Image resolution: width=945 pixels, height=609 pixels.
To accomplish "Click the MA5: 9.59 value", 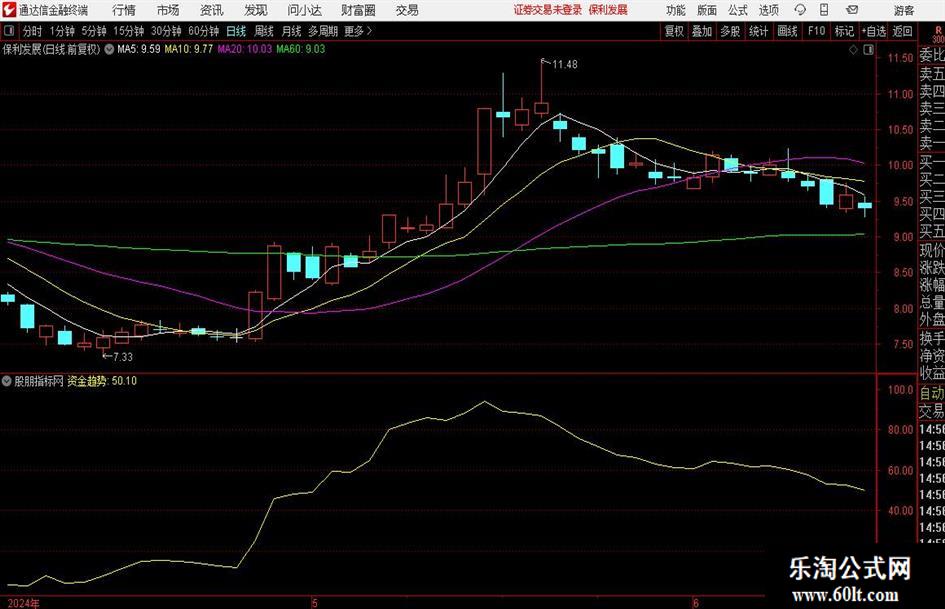I will (x=139, y=49).
